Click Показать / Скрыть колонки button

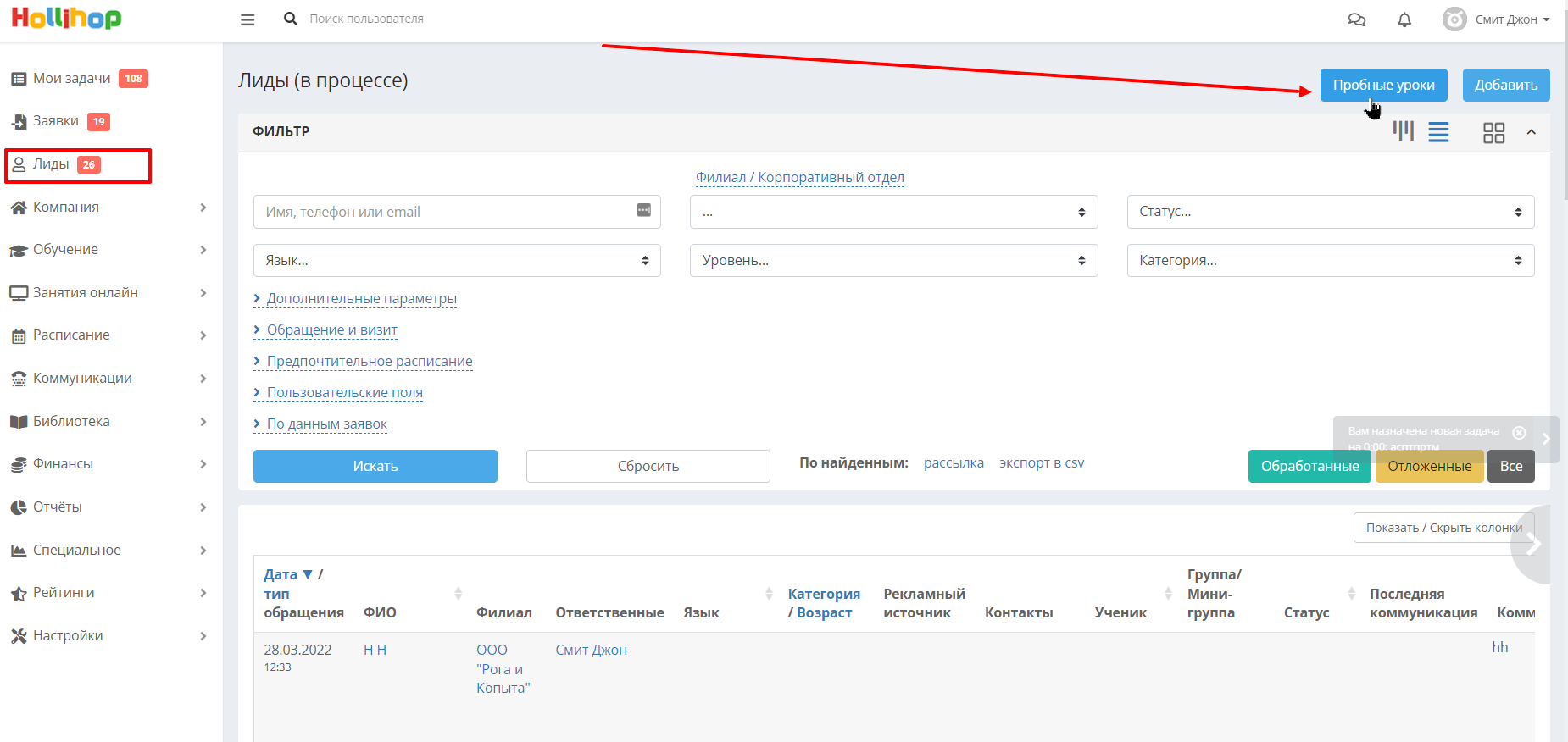coord(1444,528)
